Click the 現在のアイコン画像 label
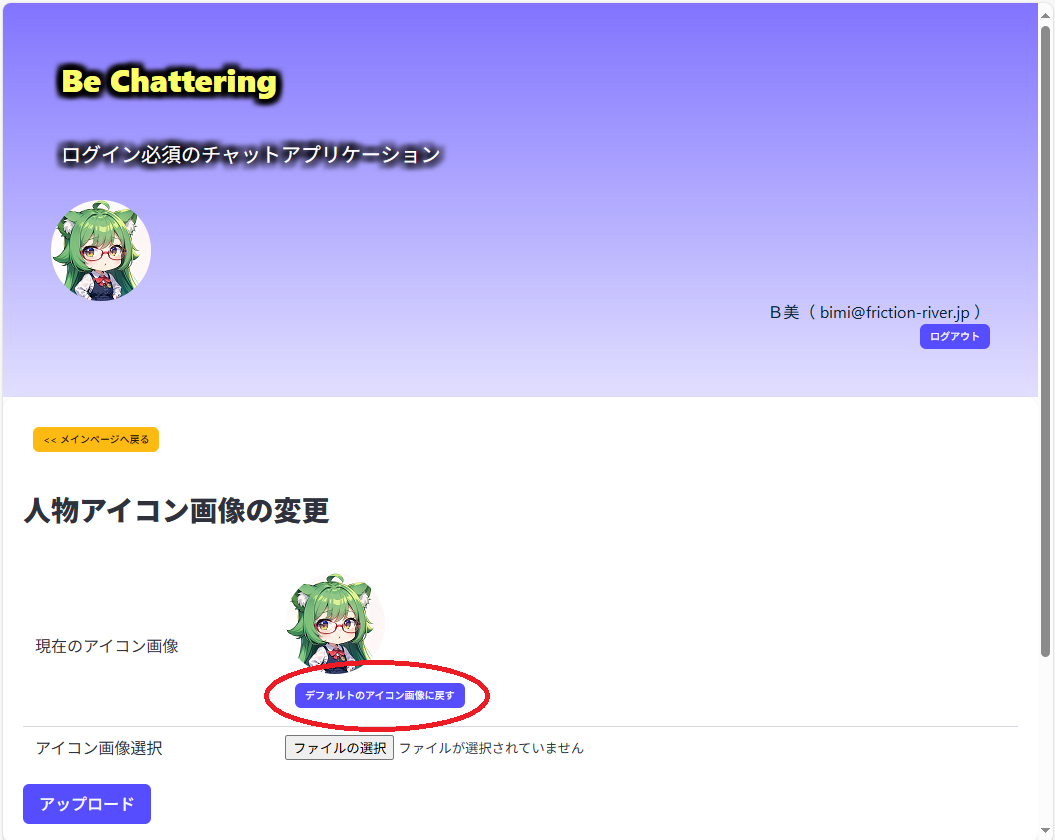The height and width of the screenshot is (840, 1055). 107,646
